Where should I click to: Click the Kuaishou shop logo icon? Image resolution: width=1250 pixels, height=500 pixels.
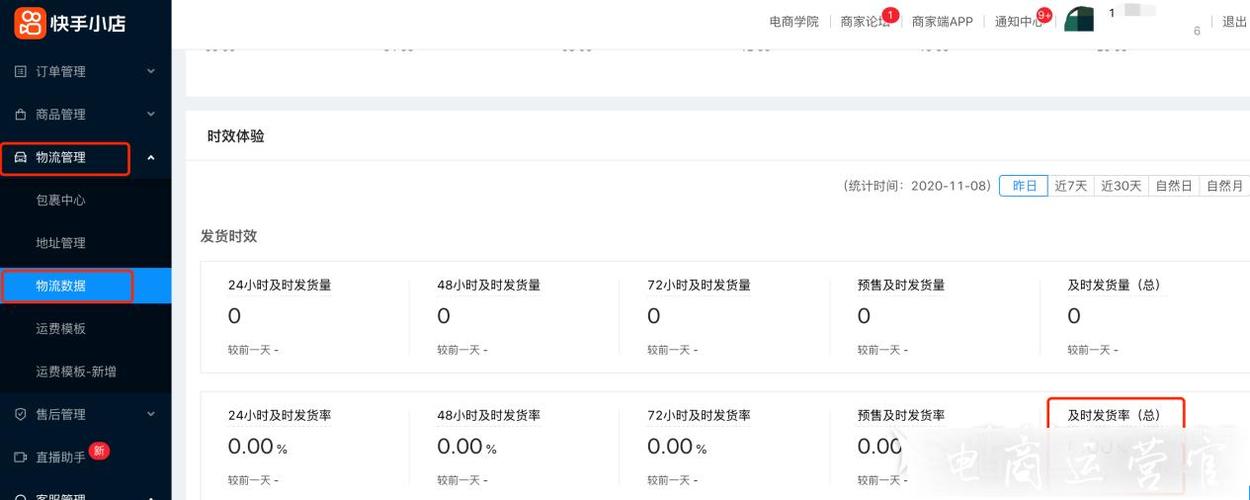[30, 22]
